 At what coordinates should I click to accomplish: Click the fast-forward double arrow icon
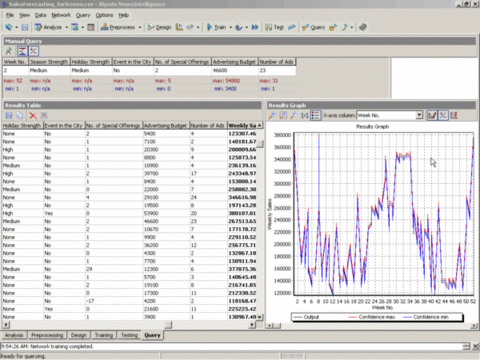point(255,27)
